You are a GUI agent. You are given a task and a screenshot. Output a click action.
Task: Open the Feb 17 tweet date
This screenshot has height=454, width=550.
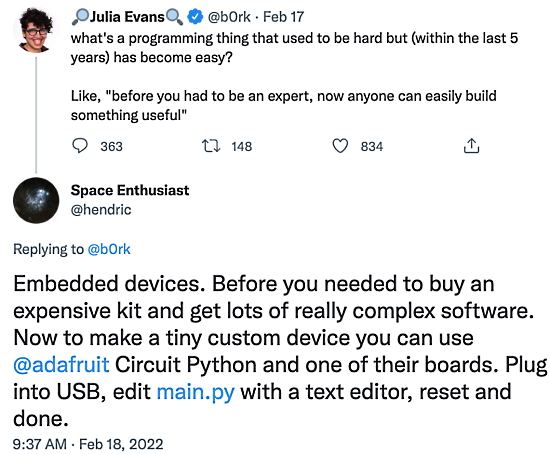click(283, 17)
